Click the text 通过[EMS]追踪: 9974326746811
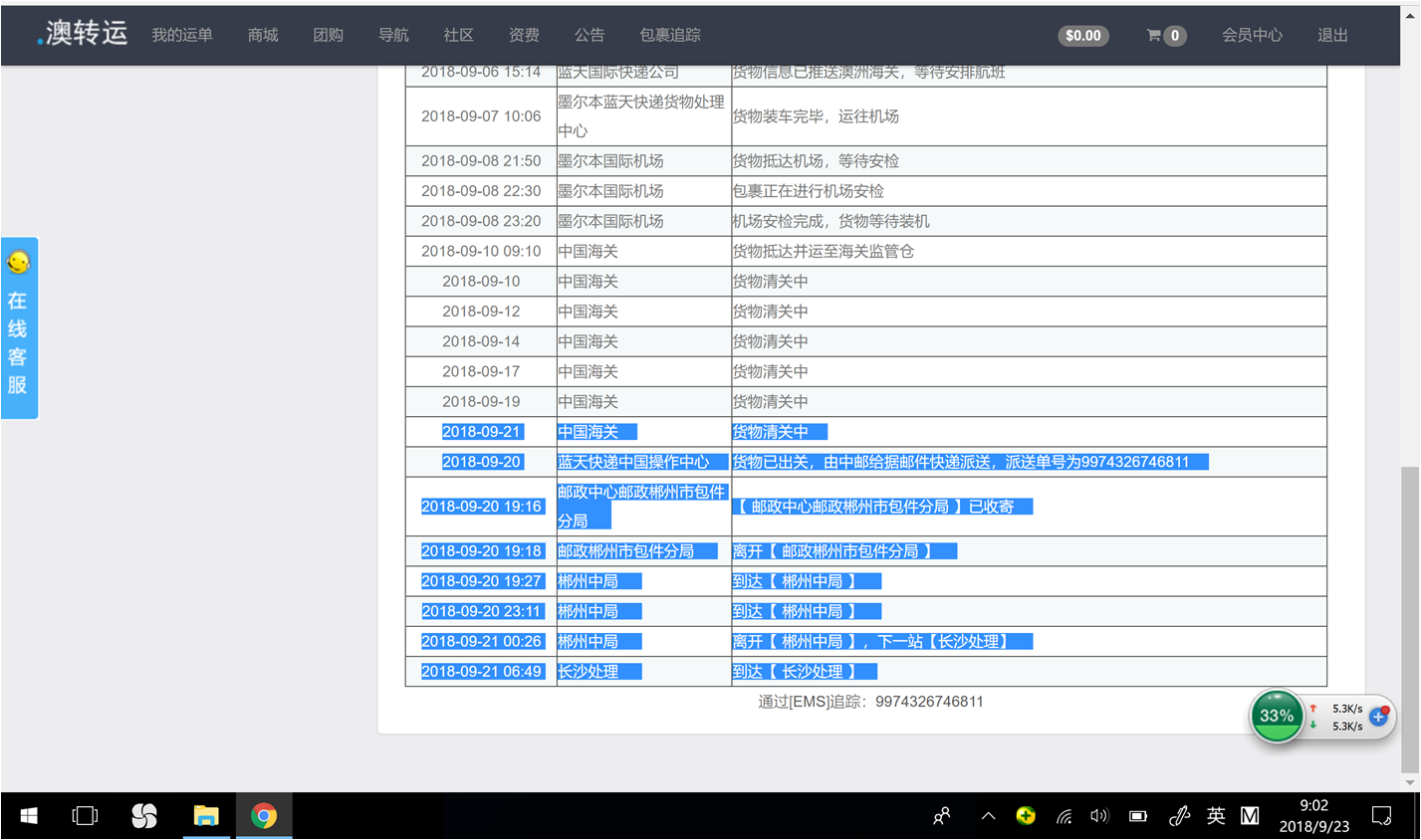Image resolution: width=1421 pixels, height=840 pixels. [x=870, y=702]
